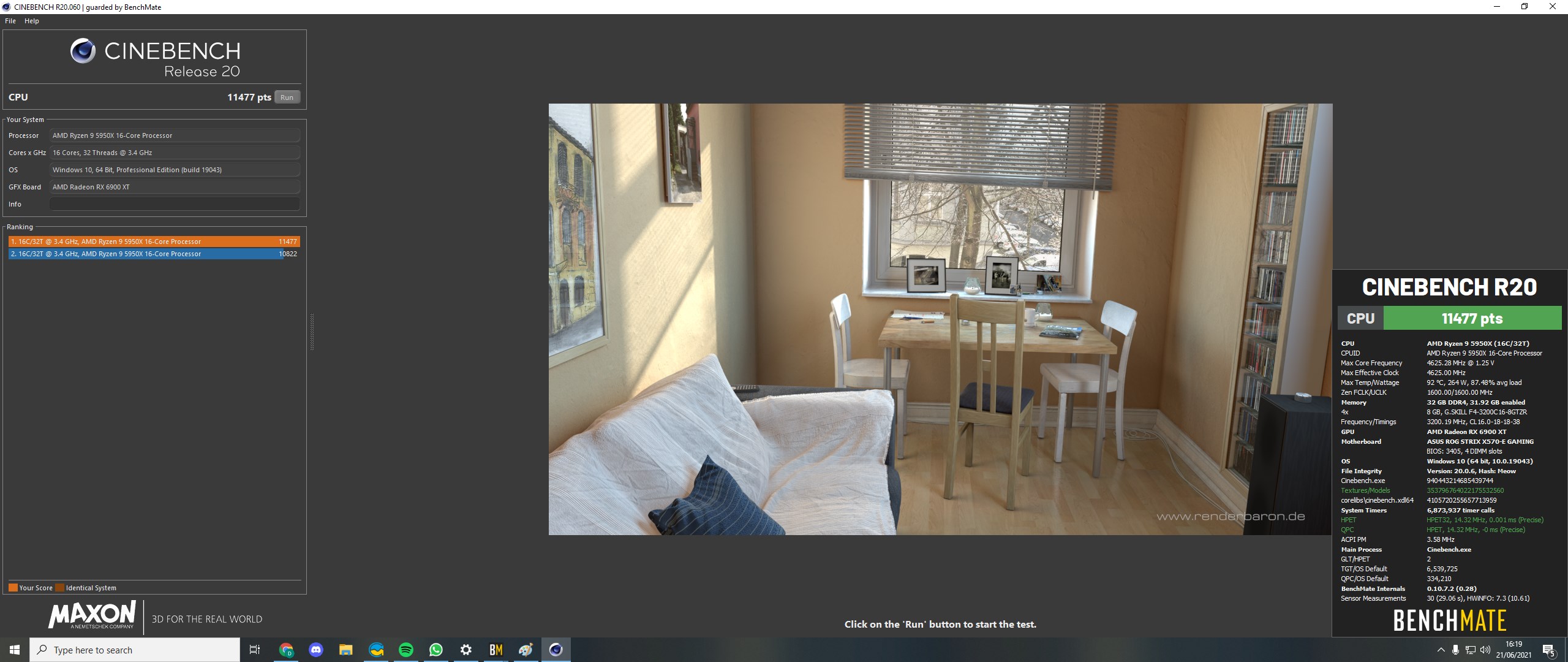Click '6,873,937 timer calls' value
1568x662 pixels.
tap(1460, 510)
